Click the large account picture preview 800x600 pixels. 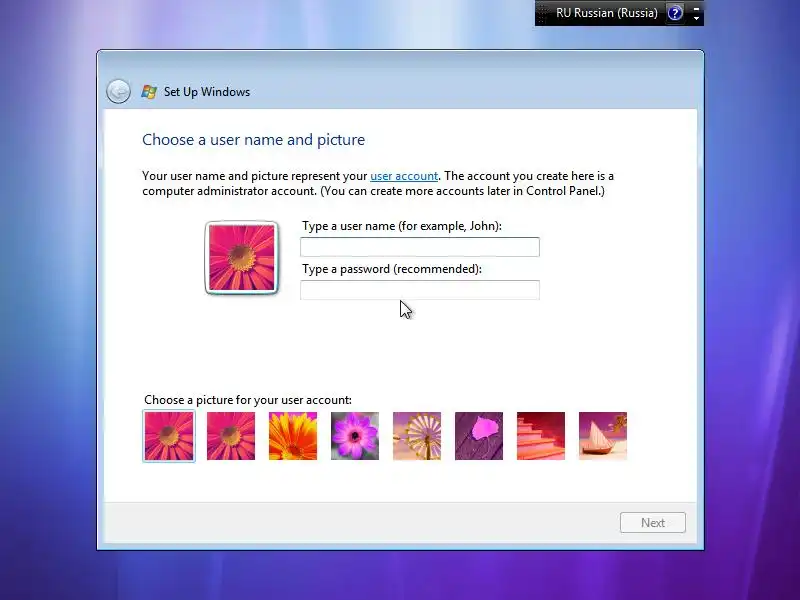coord(241,258)
